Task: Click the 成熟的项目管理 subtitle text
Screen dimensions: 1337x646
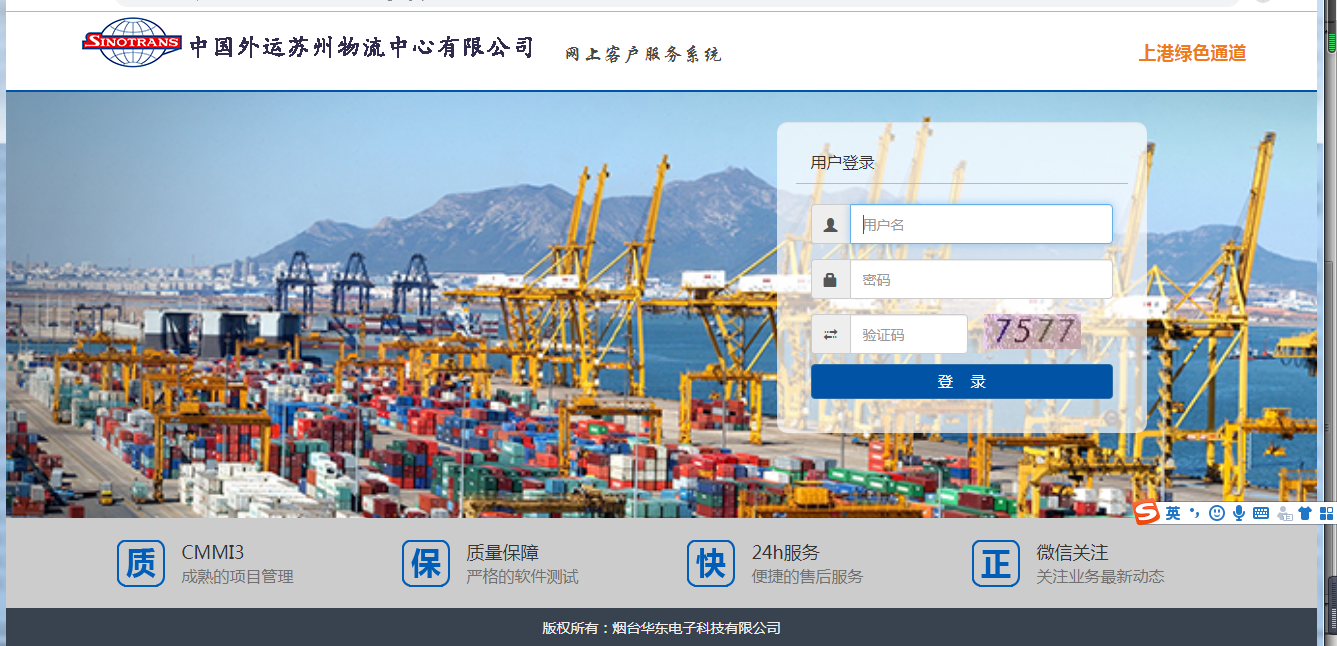Action: pos(238,577)
